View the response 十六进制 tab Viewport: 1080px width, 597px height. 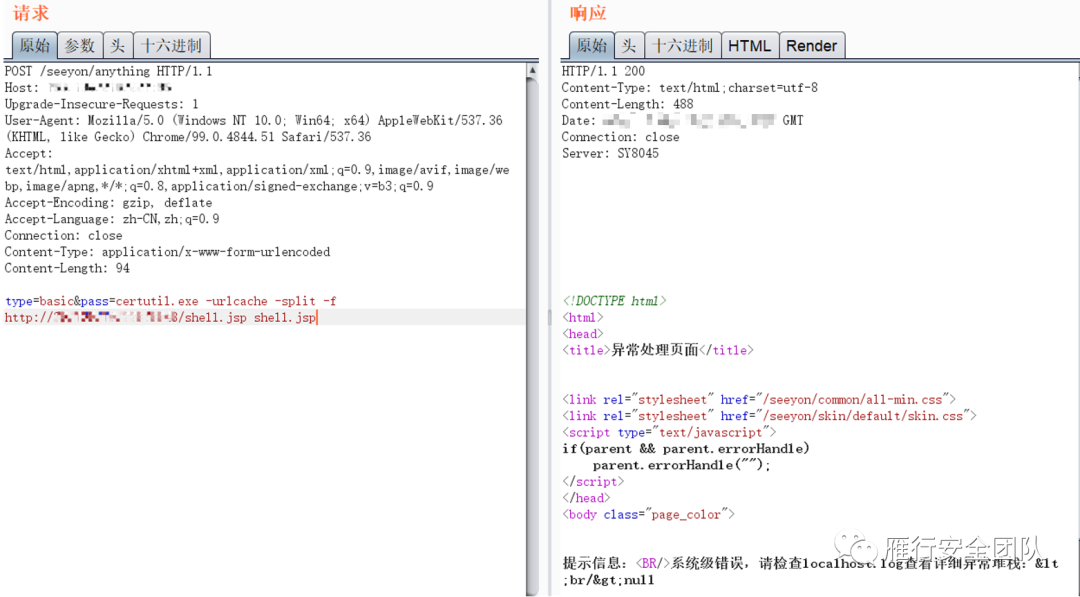[x=683, y=45]
